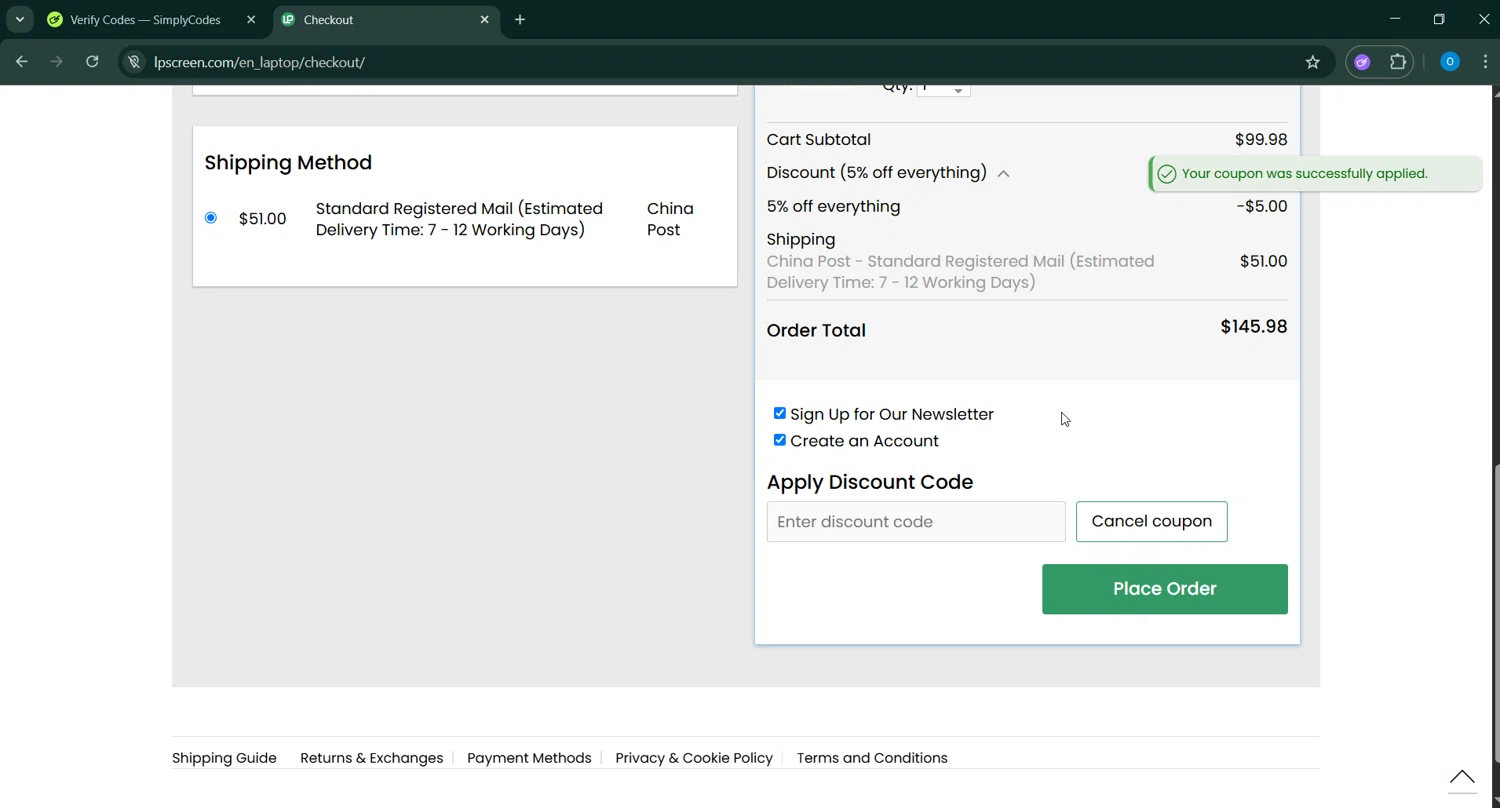
Task: Open the tab search dropdown arrow
Action: (19, 19)
